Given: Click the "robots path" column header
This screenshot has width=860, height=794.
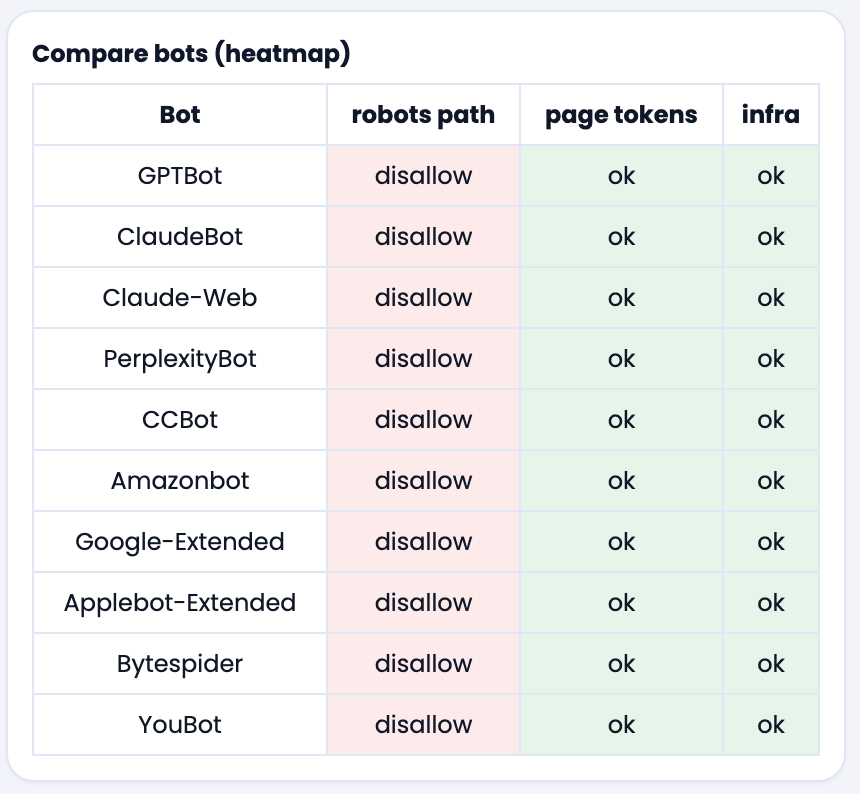Looking at the screenshot, I should pos(423,115).
